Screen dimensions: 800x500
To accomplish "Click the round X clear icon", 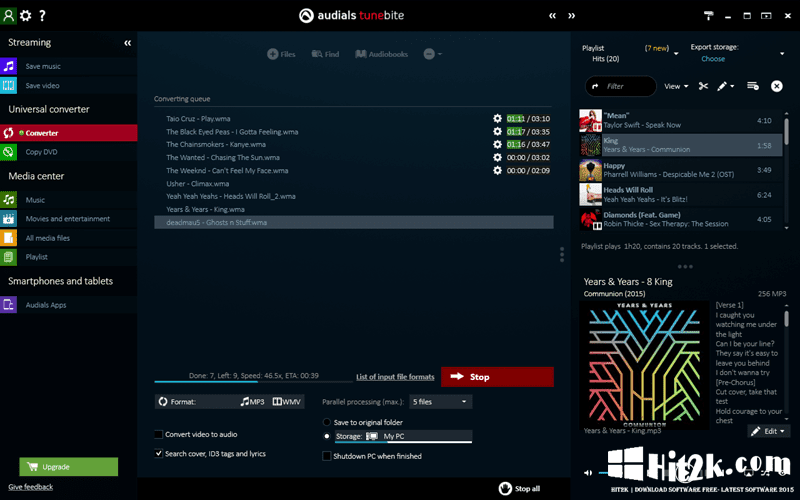I will (777, 86).
